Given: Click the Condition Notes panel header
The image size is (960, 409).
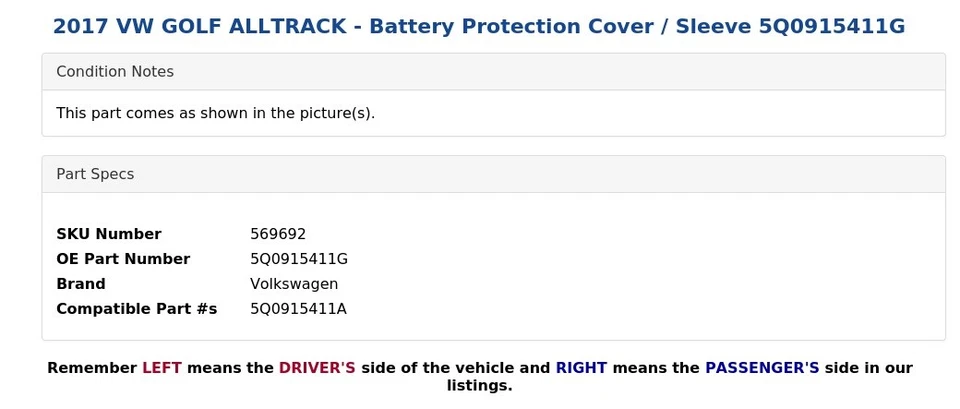Looking at the screenshot, I should (x=115, y=72).
